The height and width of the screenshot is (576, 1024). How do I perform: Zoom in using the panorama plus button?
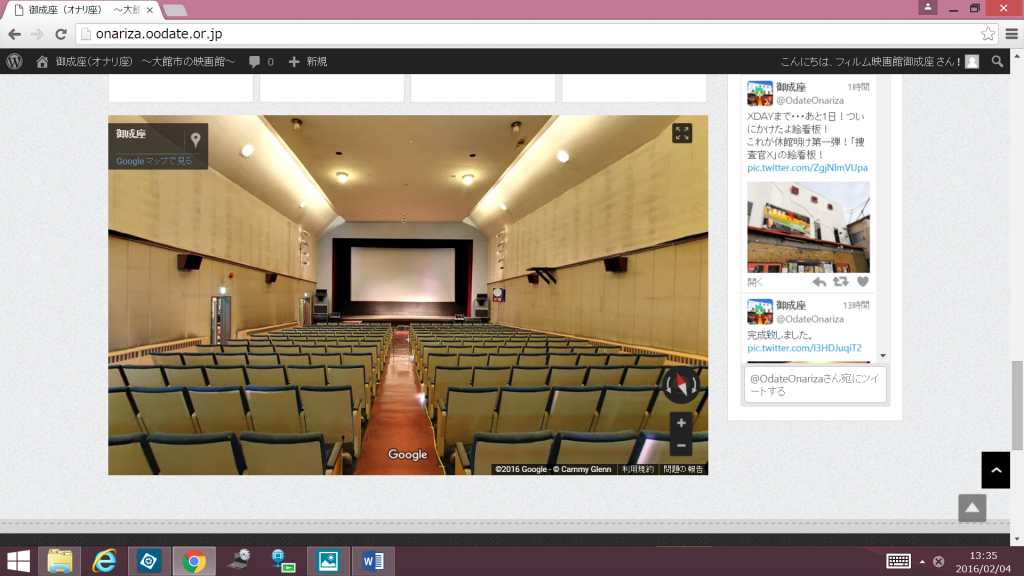click(x=681, y=423)
